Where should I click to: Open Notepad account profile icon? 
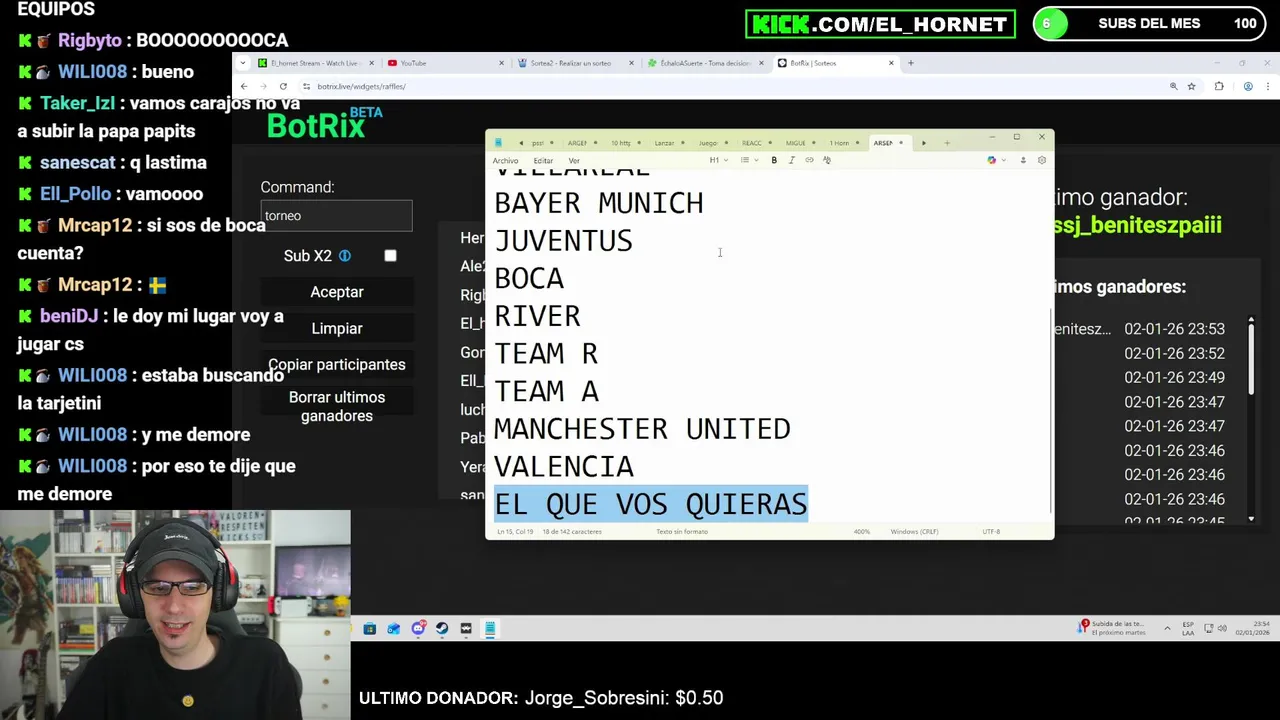1022,160
